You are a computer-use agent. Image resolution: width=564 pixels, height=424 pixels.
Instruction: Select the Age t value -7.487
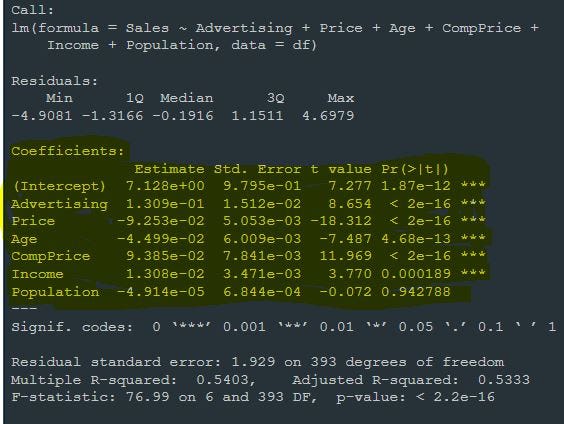[346, 238]
